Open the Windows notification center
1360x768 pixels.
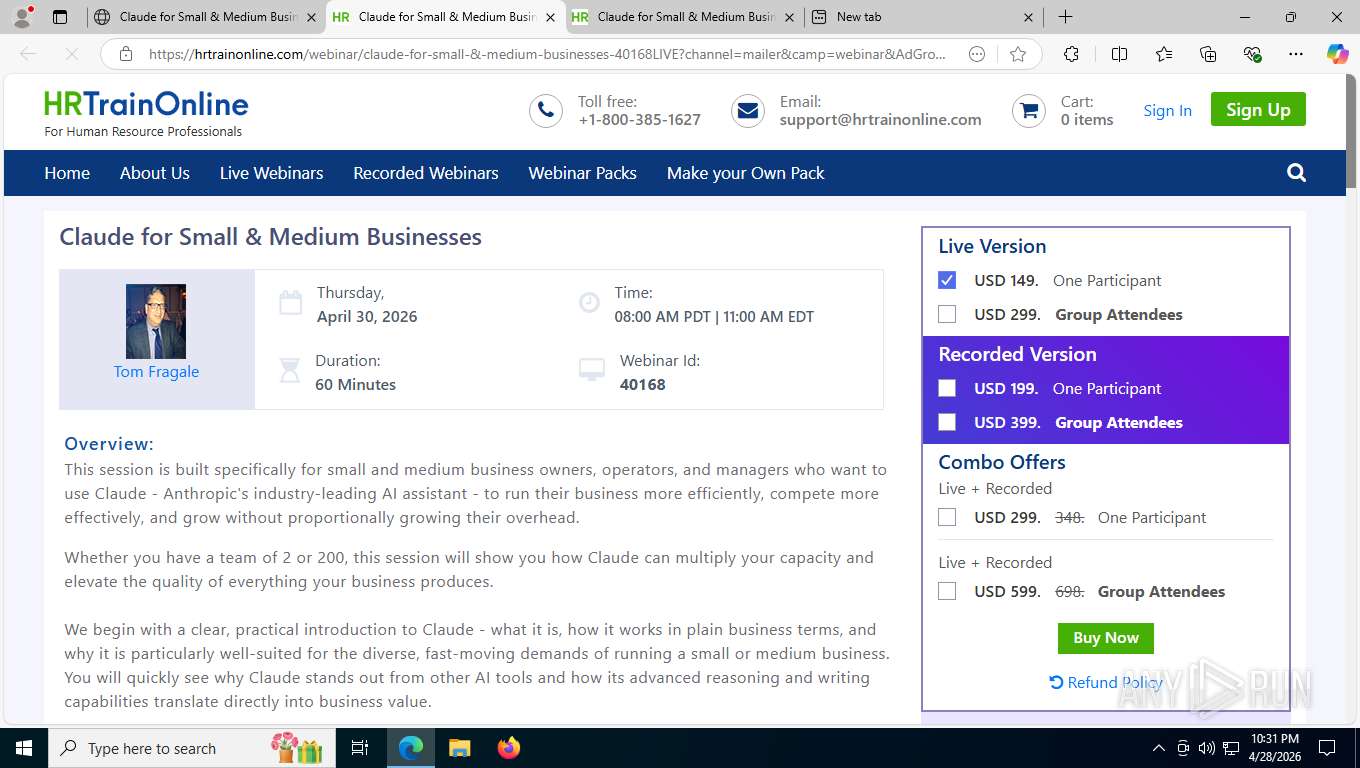1327,748
